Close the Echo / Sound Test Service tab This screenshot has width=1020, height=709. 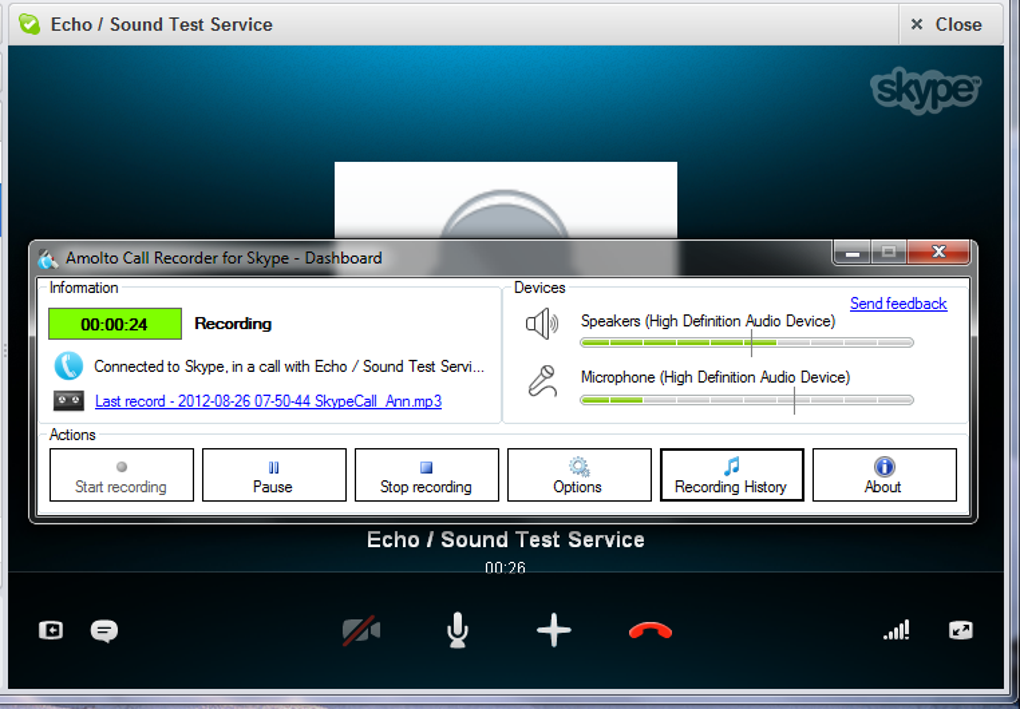pyautogui.click(x=948, y=24)
